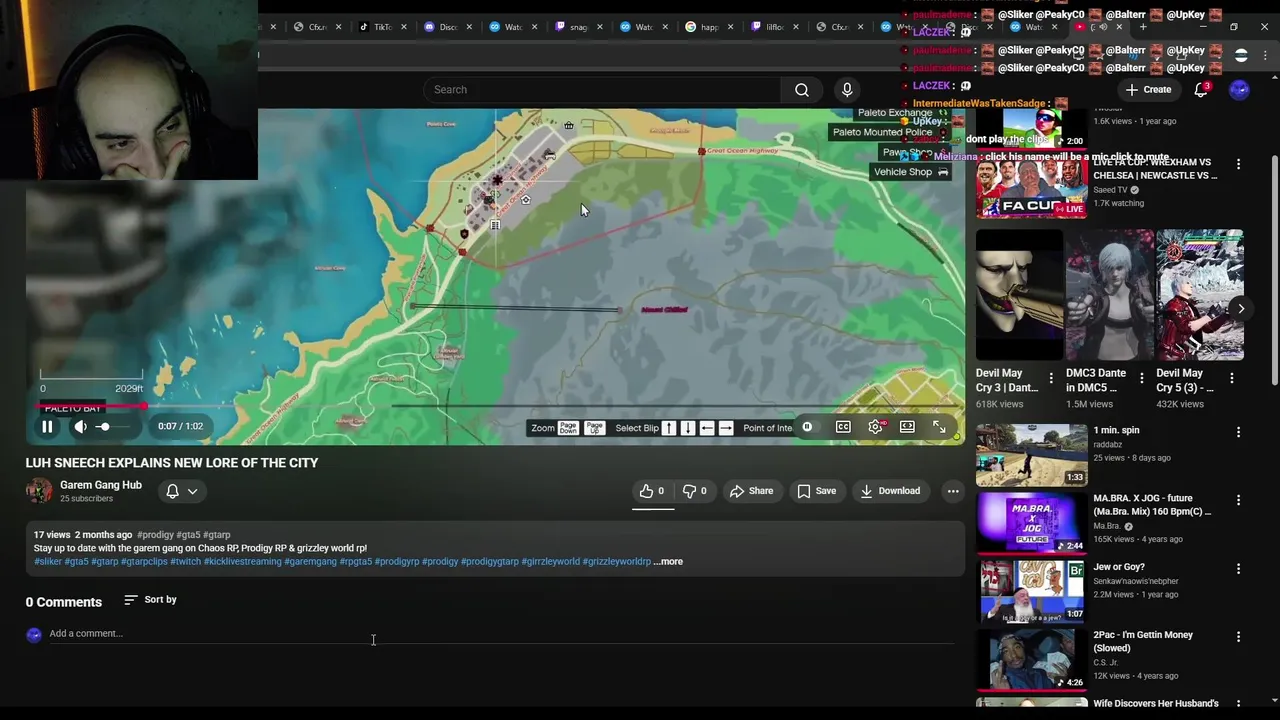Open options for 'Jew or Goy?' video
This screenshot has height=720, width=1280.
(1238, 568)
